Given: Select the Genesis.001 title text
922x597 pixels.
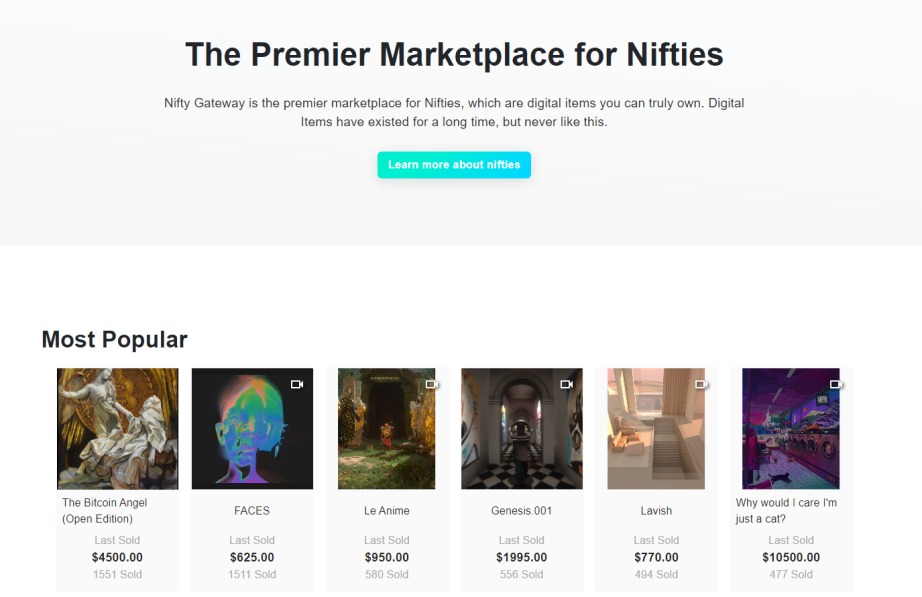Looking at the screenshot, I should (522, 511).
